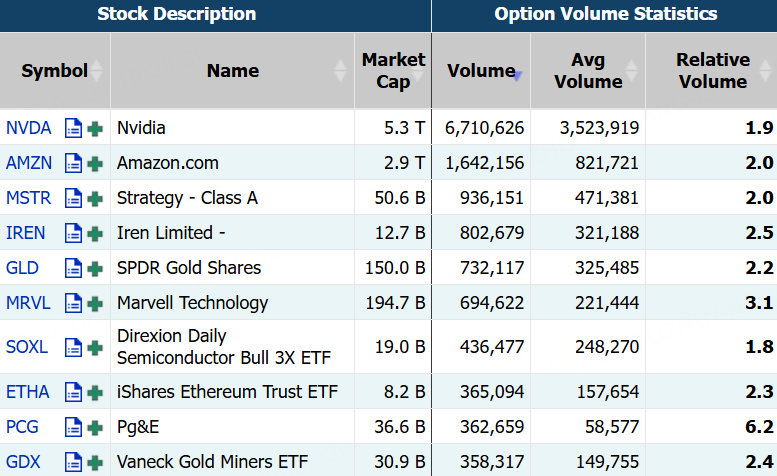Screen dimensions: 777x476
Task: Open the document icon next to MRVL
Action: point(73,303)
